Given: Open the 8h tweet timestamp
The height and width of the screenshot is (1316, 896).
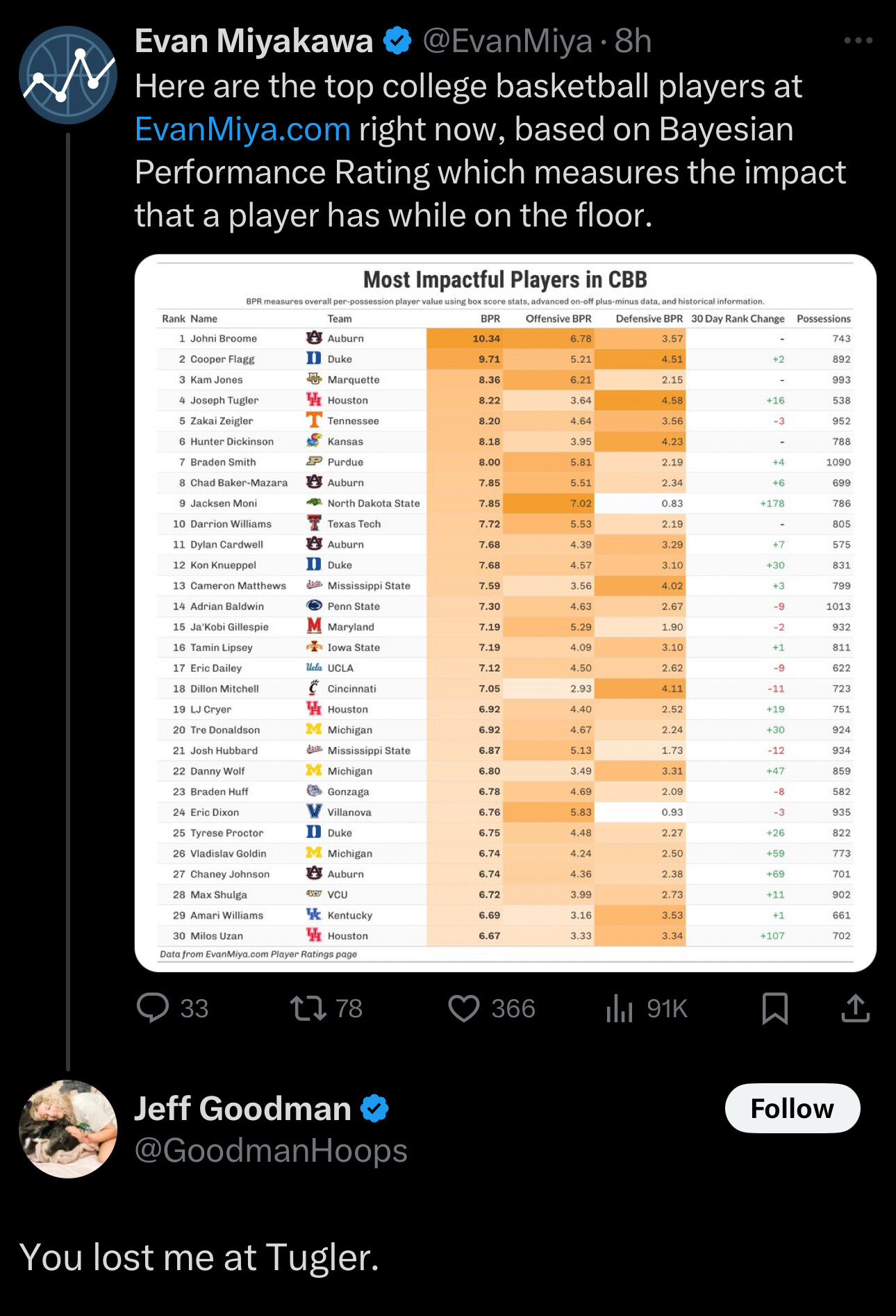Looking at the screenshot, I should 633,41.
